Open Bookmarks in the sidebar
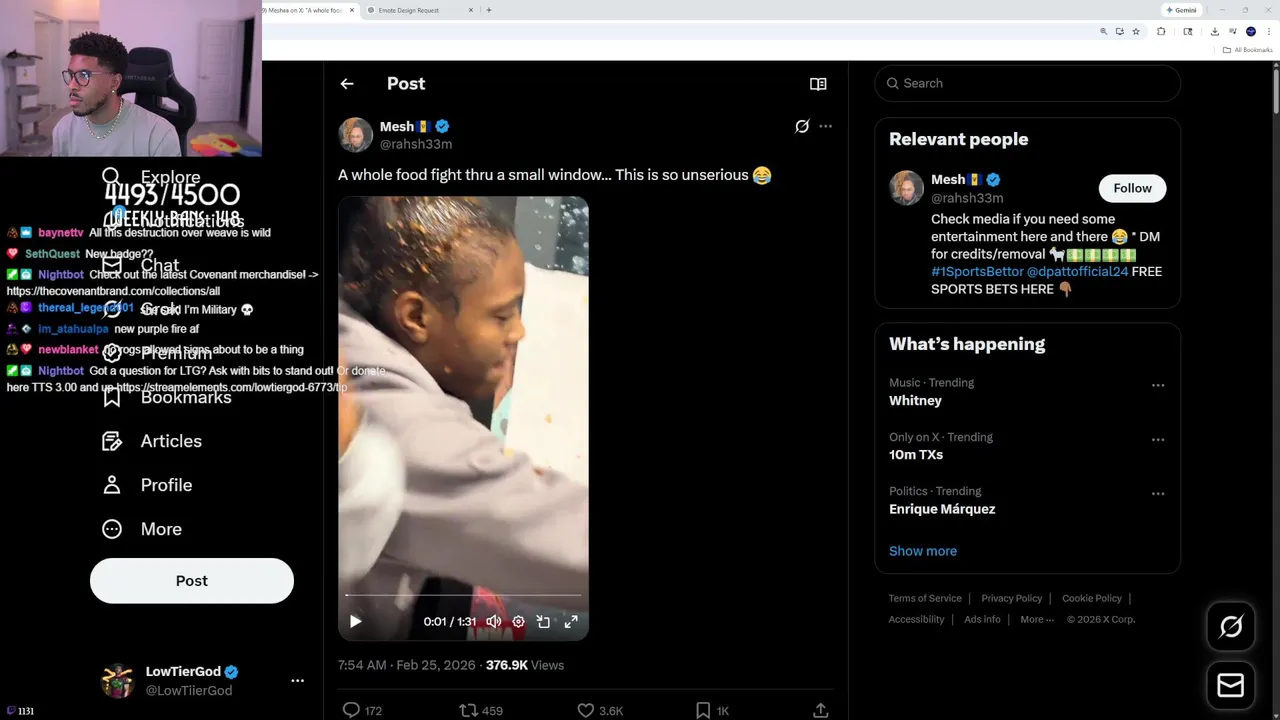The width and height of the screenshot is (1280, 720). tap(167, 397)
